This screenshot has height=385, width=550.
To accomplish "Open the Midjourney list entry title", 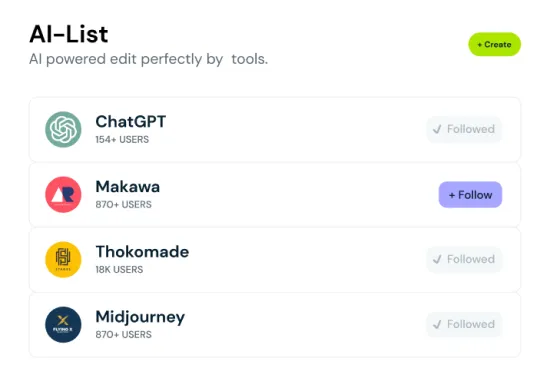I will 140,317.
